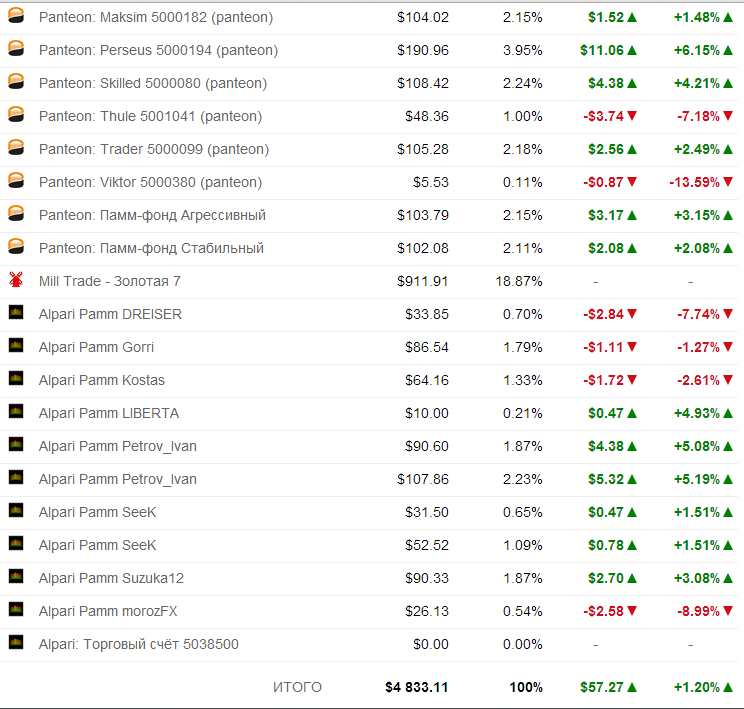Open Alpari Pamm DREISER

pyautogui.click(x=111, y=314)
